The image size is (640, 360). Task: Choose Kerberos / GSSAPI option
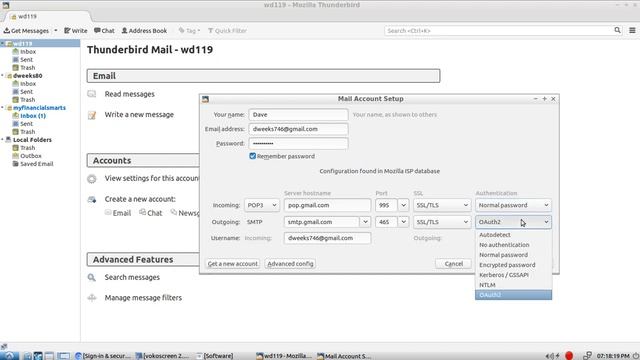point(513,275)
